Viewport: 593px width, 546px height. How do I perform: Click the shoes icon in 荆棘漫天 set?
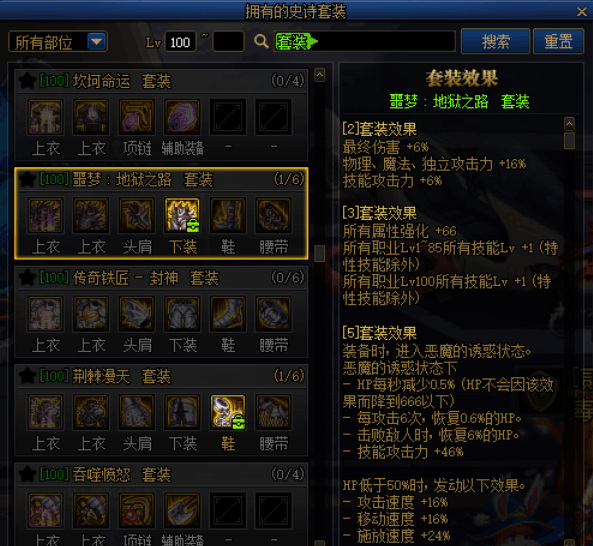tap(228, 412)
